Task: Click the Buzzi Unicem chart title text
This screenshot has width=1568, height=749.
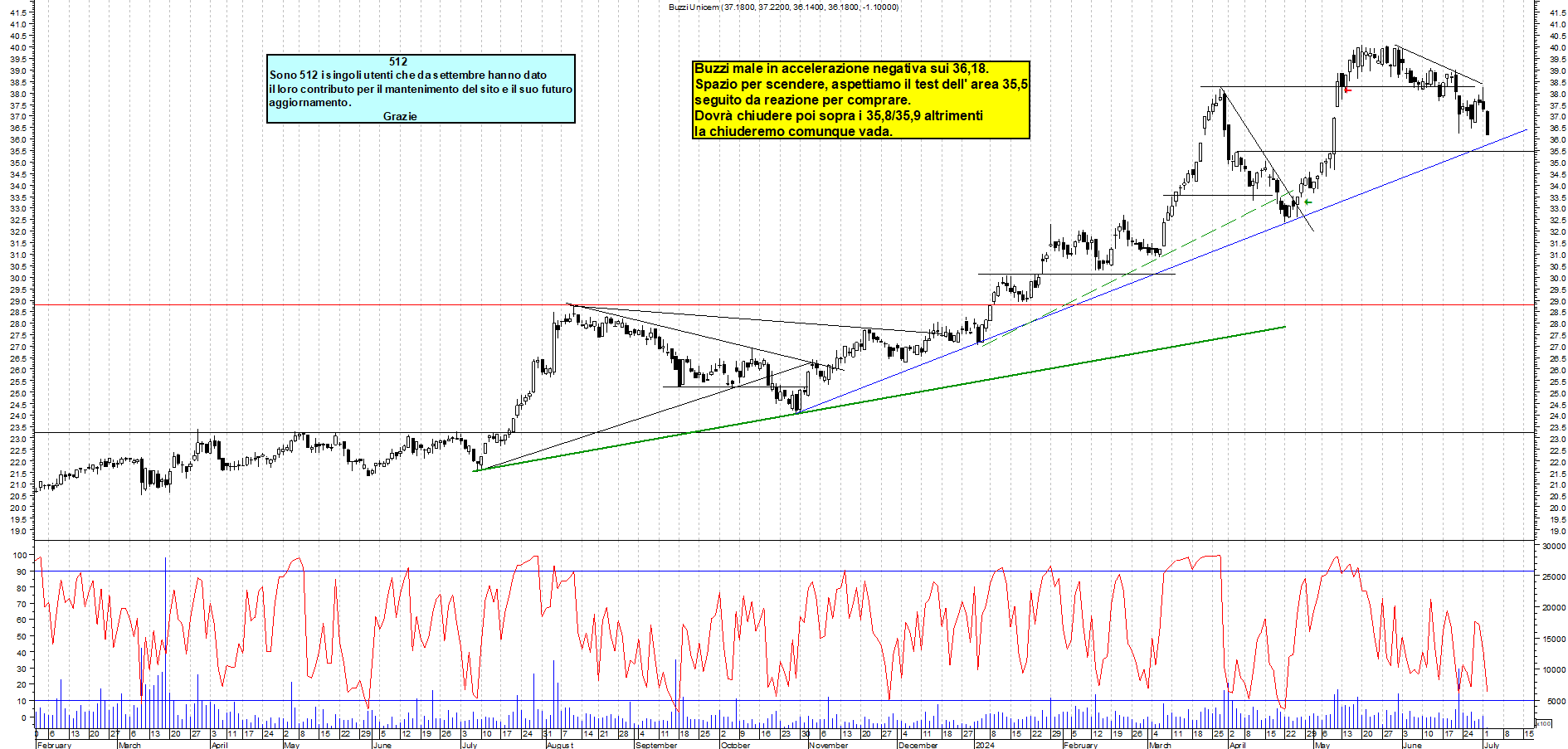Action: tap(783, 7)
